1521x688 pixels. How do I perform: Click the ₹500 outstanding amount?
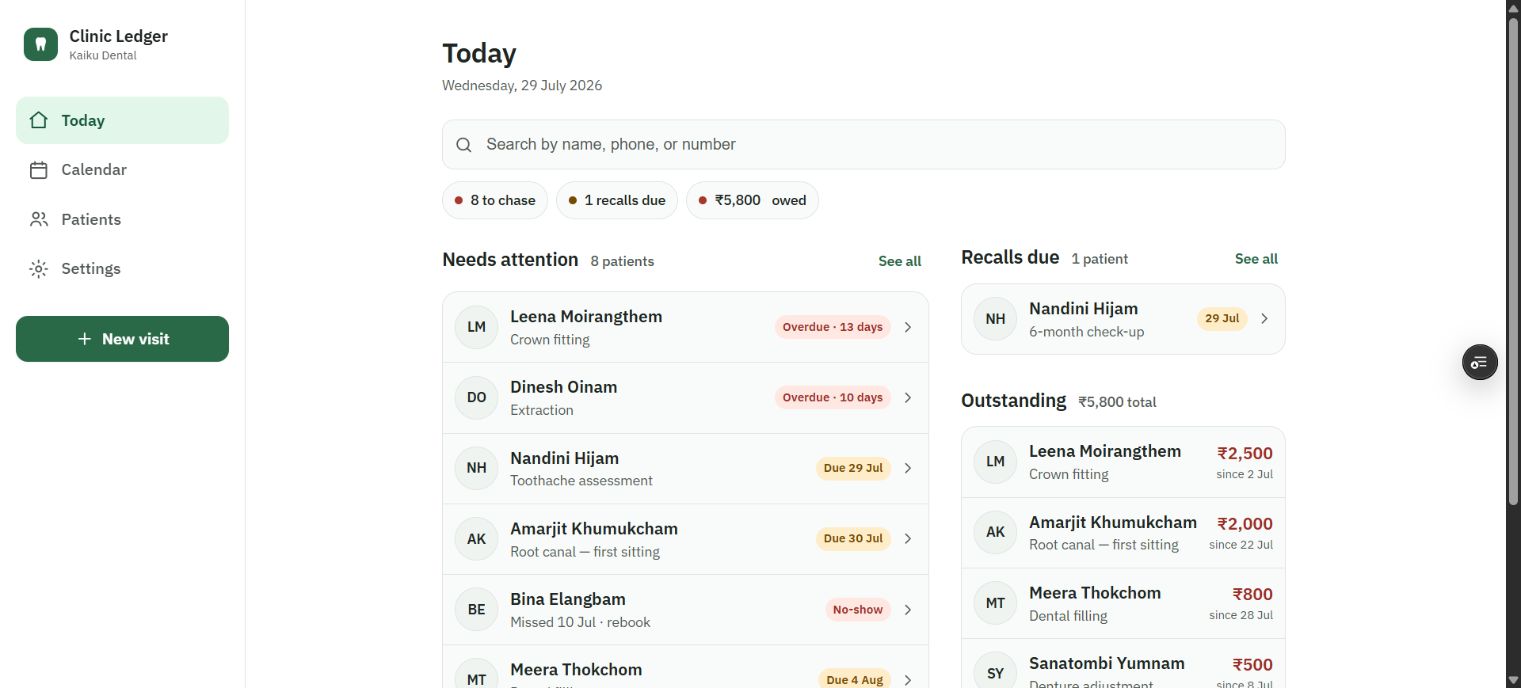point(1253,665)
